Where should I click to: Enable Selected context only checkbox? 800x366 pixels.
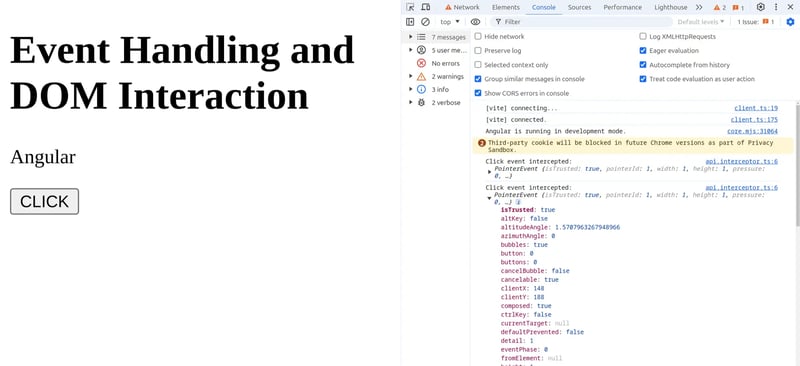coord(478,65)
